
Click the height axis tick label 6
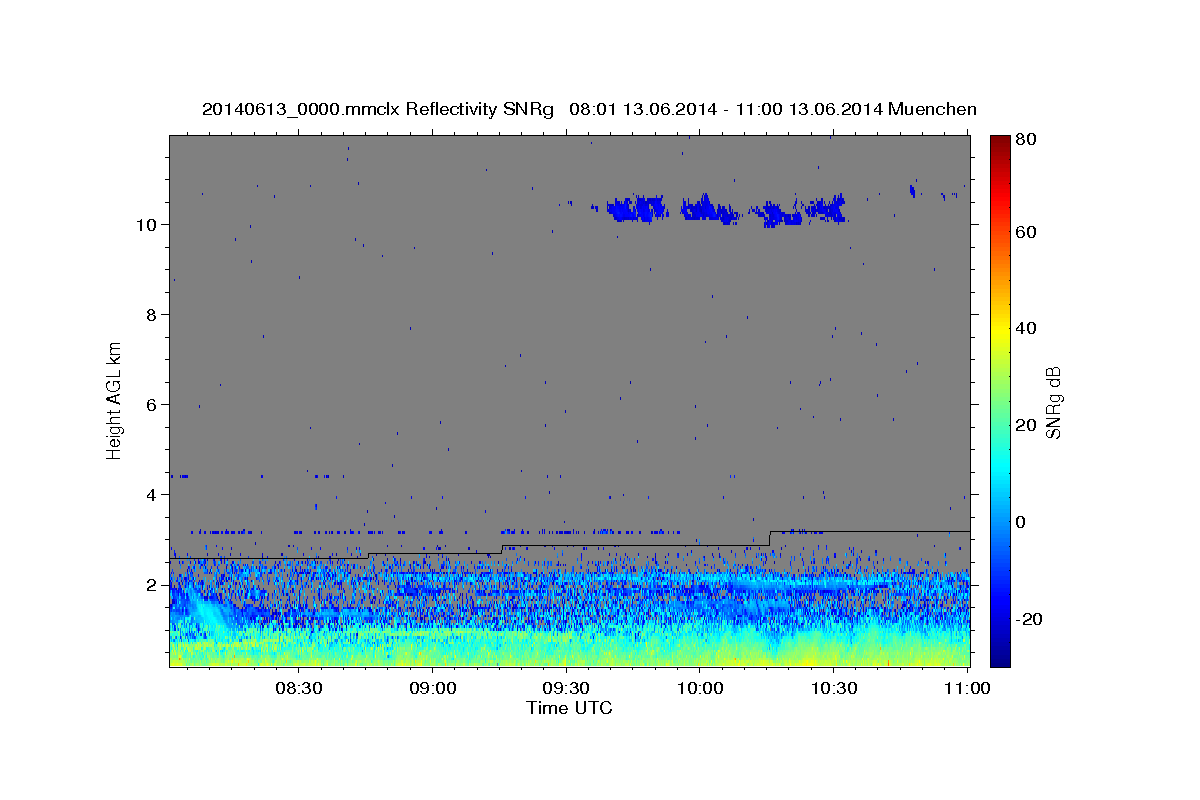(151, 405)
